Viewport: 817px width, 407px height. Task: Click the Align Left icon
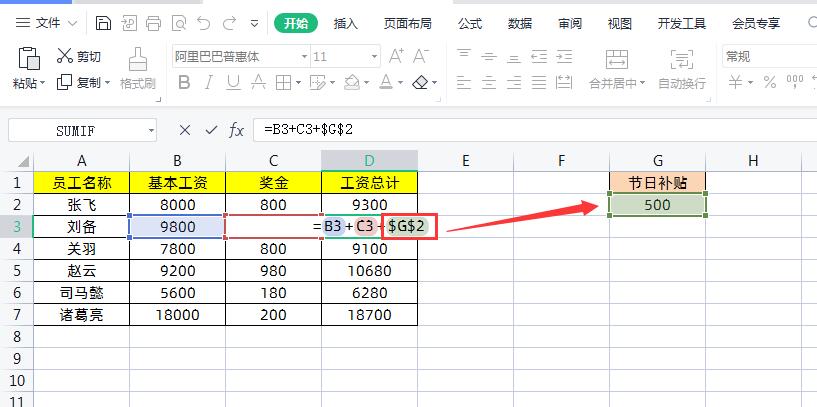(464, 82)
